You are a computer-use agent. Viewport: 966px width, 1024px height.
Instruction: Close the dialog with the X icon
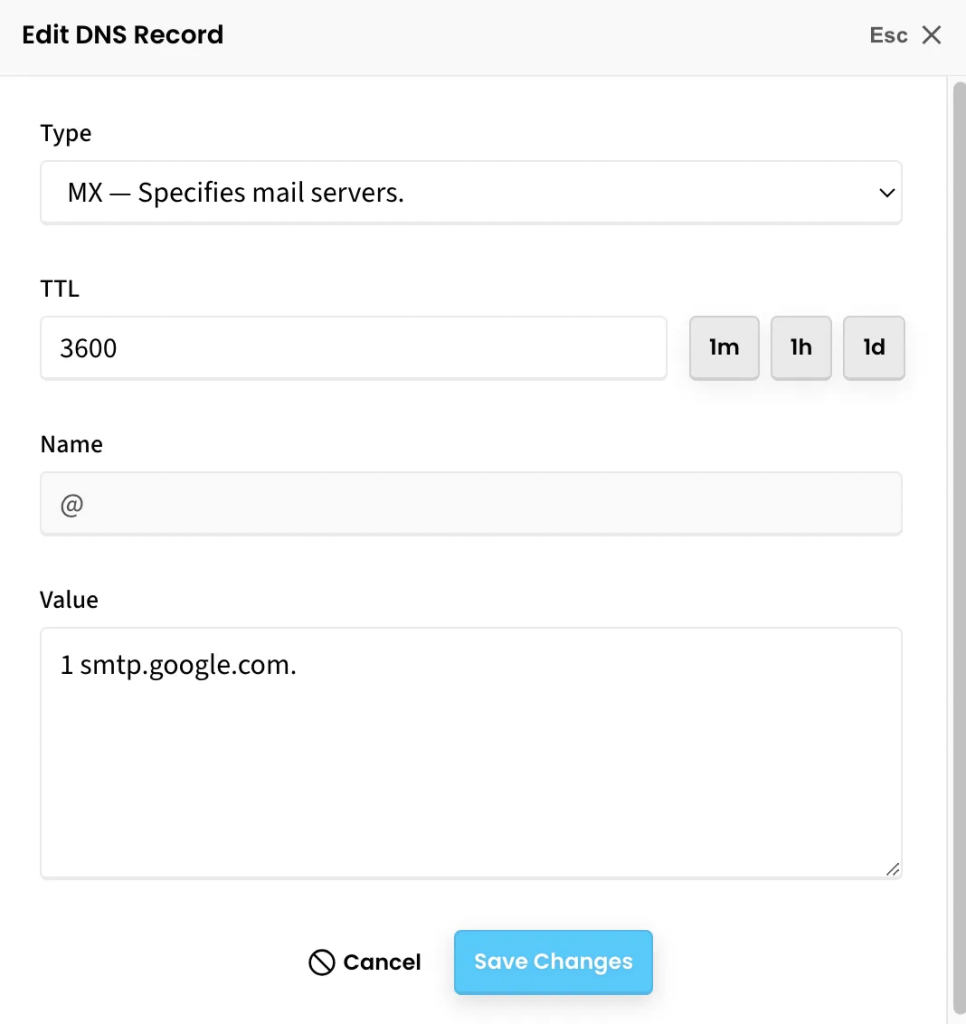coord(932,36)
